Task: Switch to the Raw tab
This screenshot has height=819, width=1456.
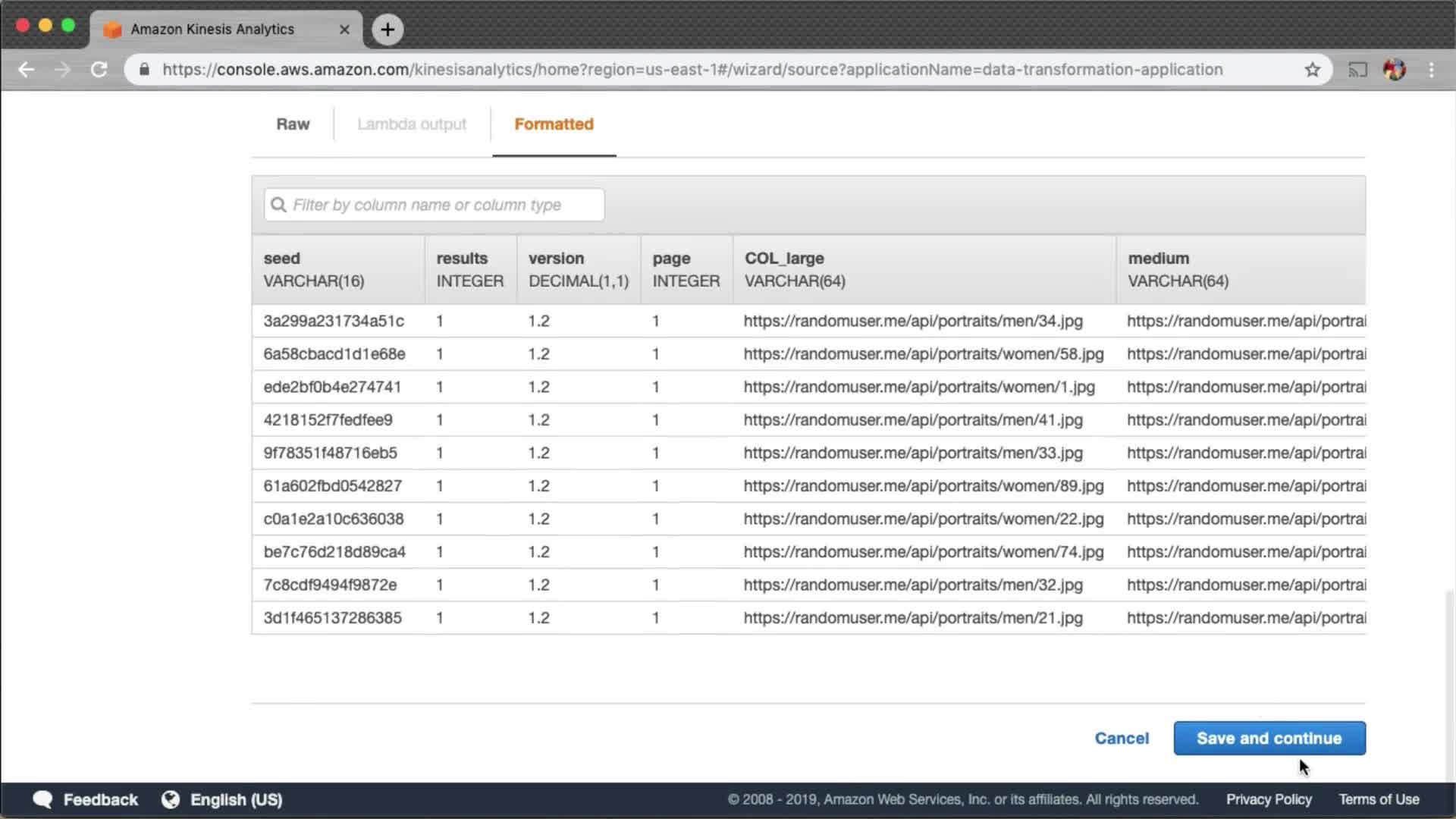Action: pos(293,124)
